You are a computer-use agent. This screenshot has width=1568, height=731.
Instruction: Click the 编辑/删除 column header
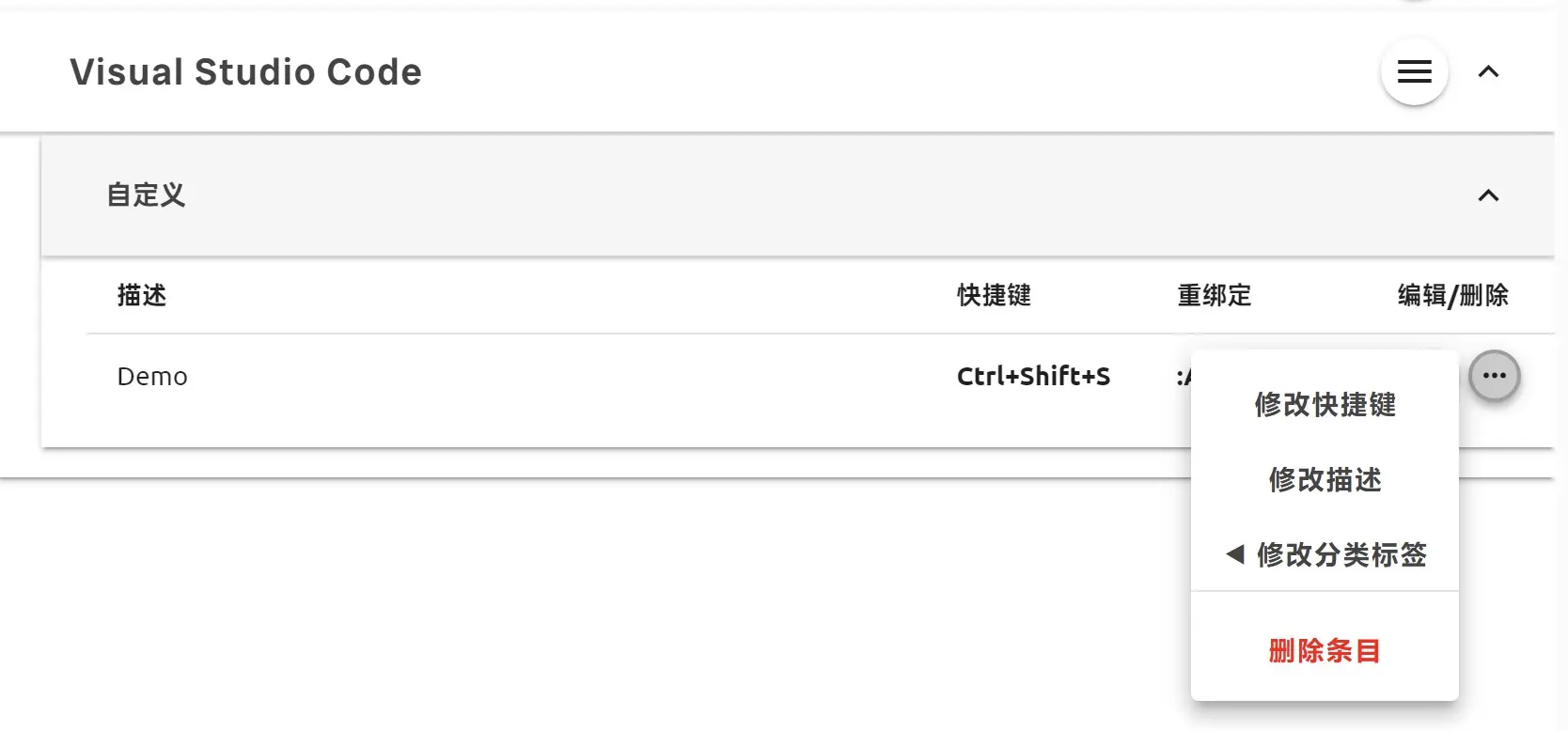pyautogui.click(x=1452, y=295)
